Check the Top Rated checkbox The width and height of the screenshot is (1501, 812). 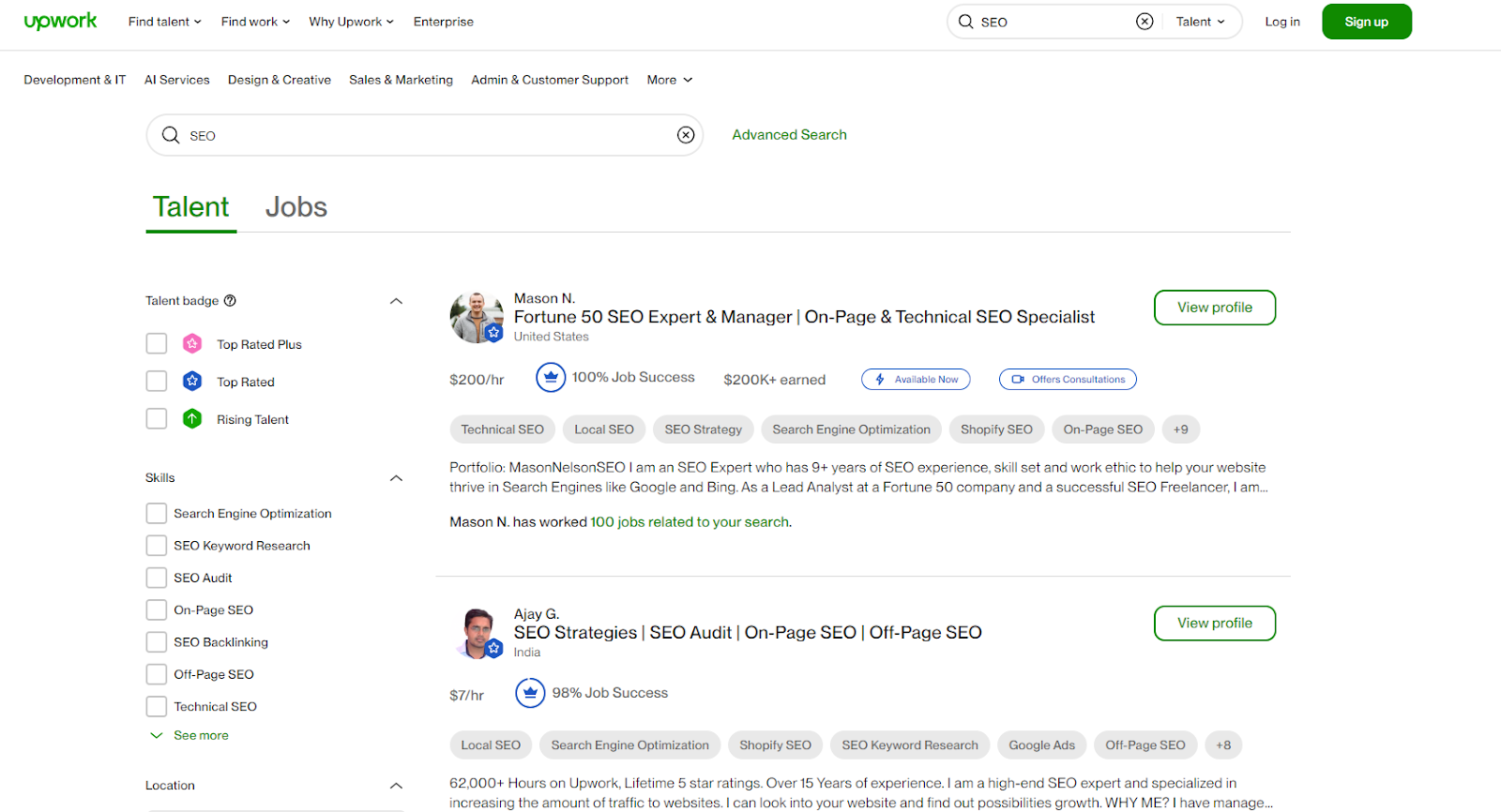(157, 382)
